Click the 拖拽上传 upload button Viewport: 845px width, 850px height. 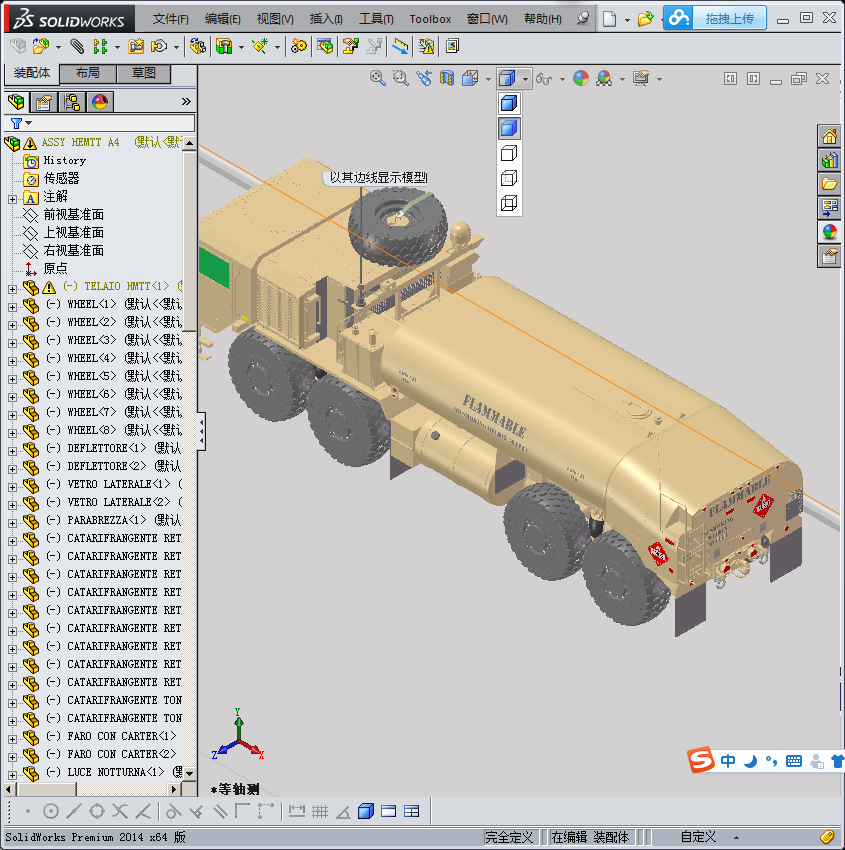click(x=729, y=18)
